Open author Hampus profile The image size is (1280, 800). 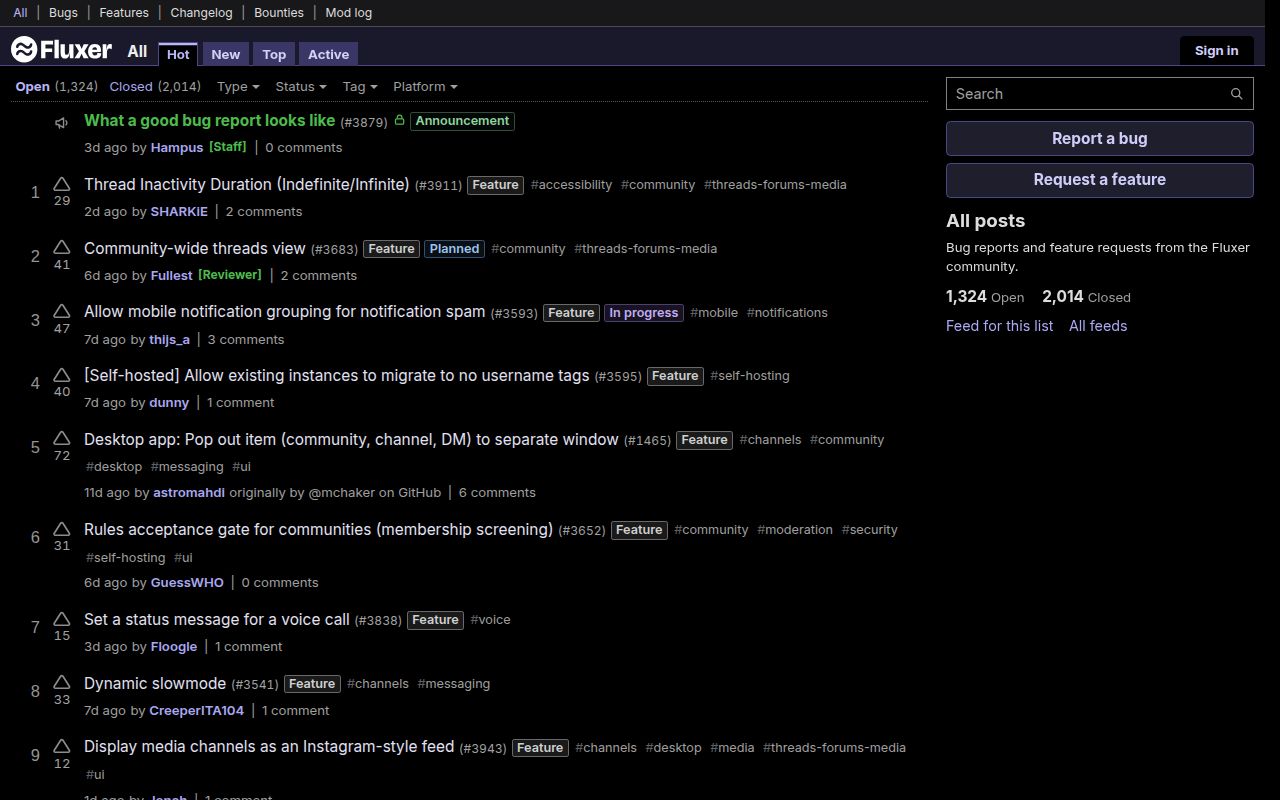(177, 147)
